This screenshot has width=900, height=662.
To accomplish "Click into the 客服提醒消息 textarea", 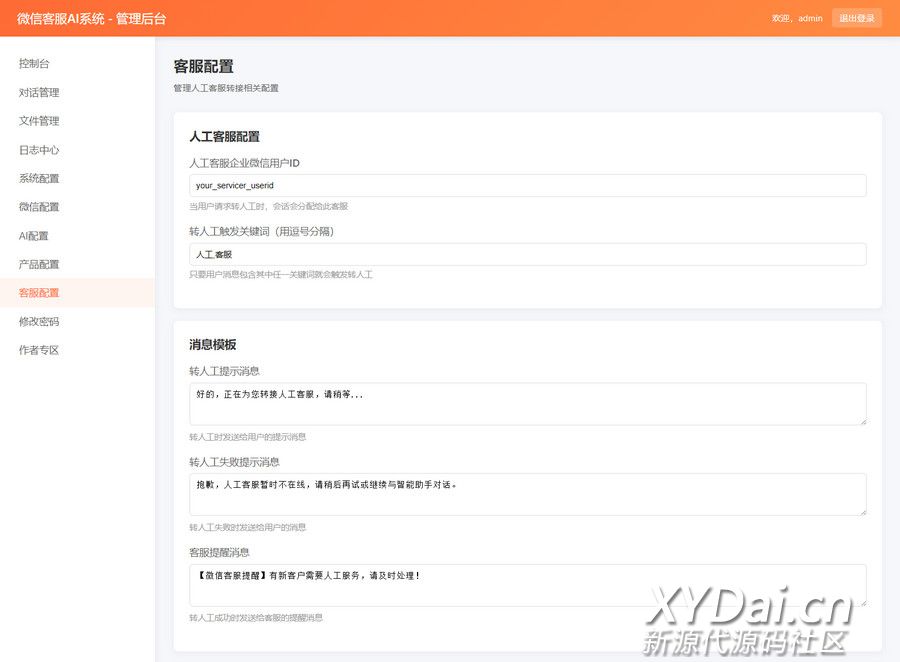I will [527, 584].
